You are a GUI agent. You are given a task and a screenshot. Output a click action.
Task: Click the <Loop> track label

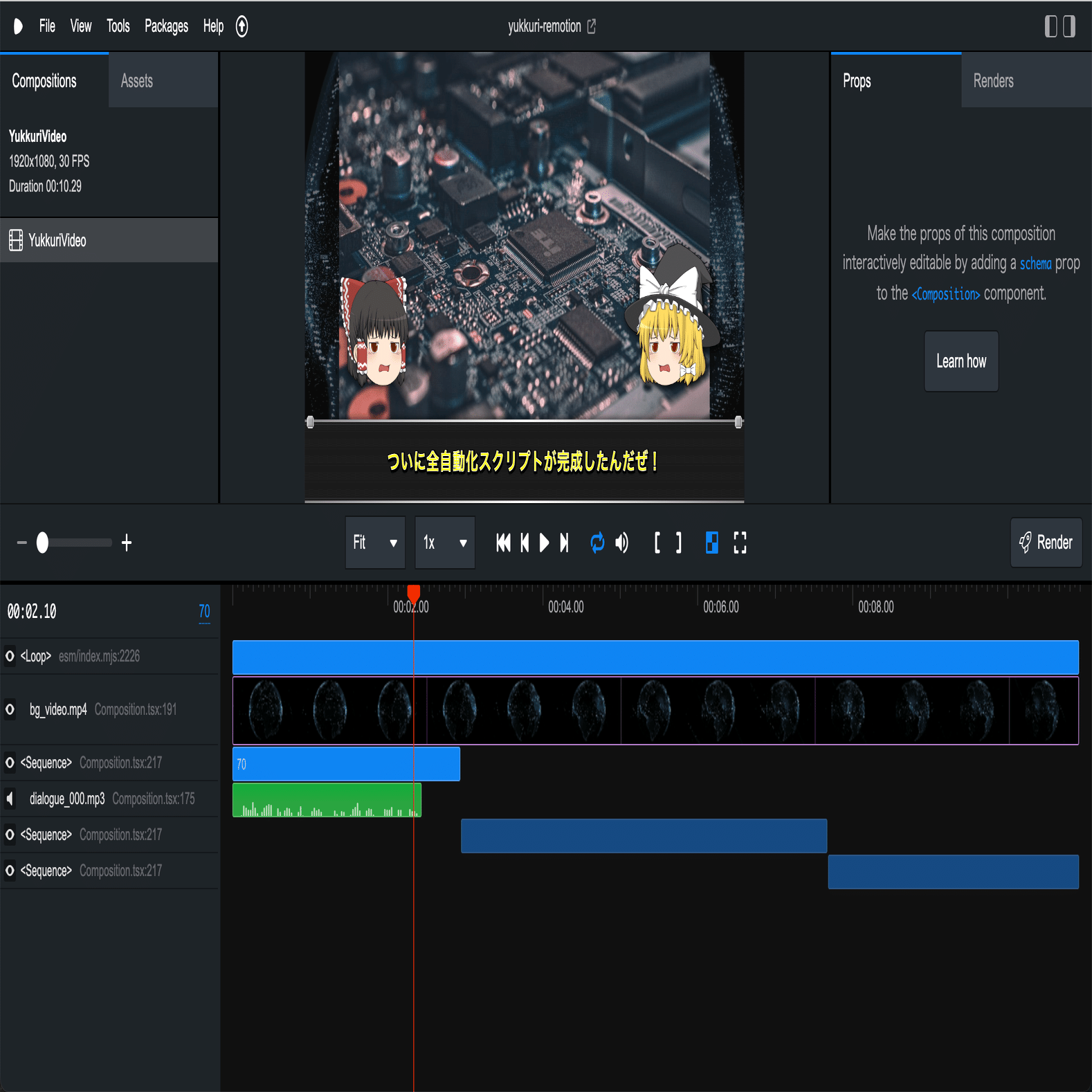pyautogui.click(x=36, y=656)
